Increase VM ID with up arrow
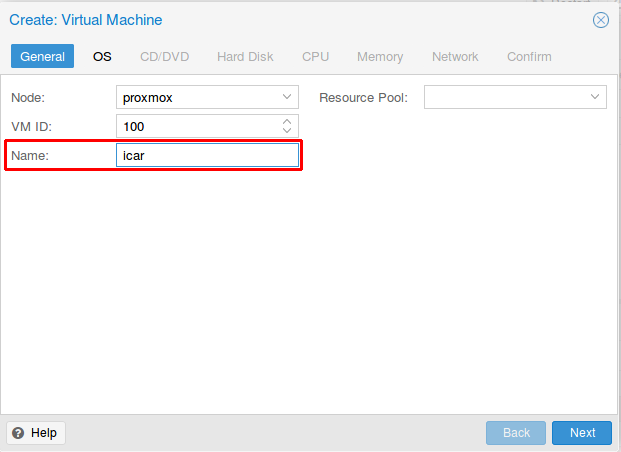The width and height of the screenshot is (621, 452). click(x=287, y=122)
